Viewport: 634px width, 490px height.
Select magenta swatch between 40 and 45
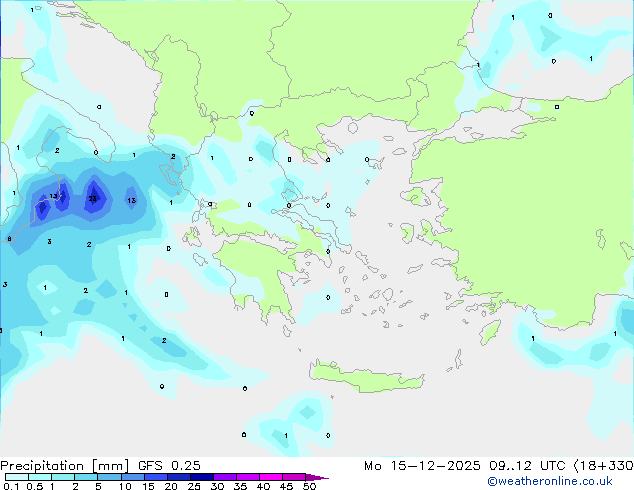click(x=271, y=477)
